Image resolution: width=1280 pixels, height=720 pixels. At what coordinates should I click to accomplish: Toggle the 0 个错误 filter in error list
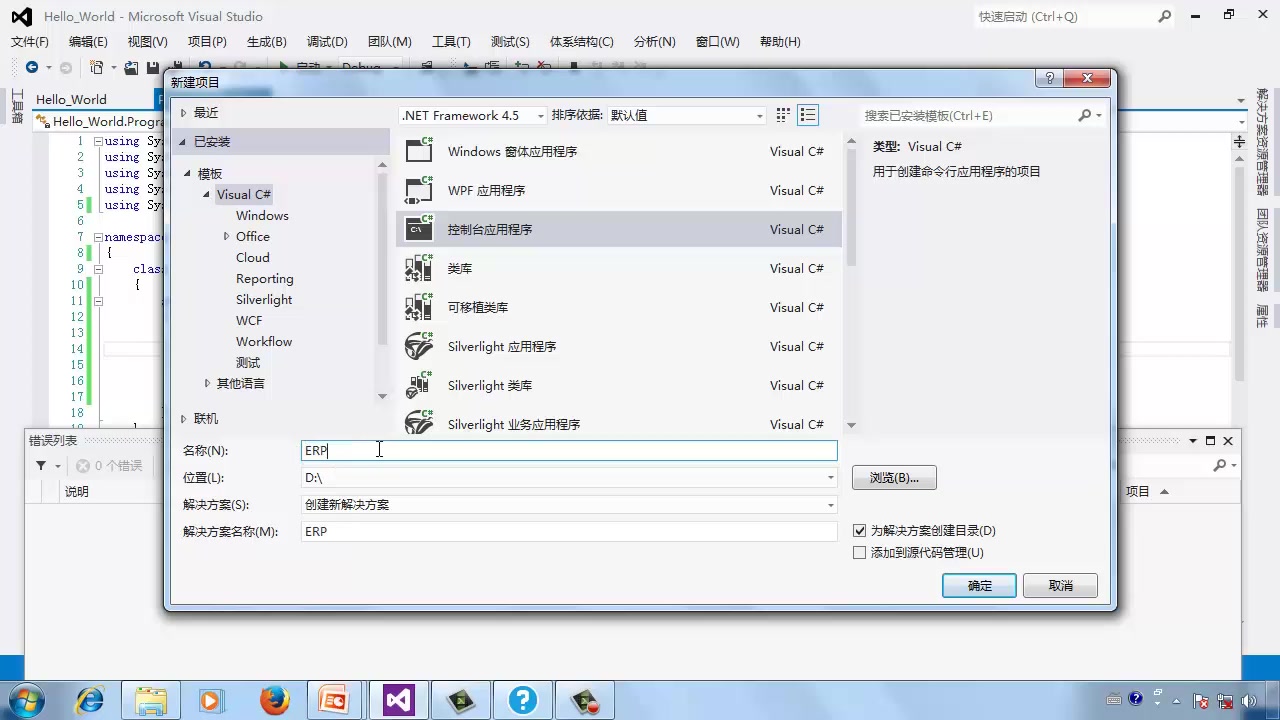(109, 466)
